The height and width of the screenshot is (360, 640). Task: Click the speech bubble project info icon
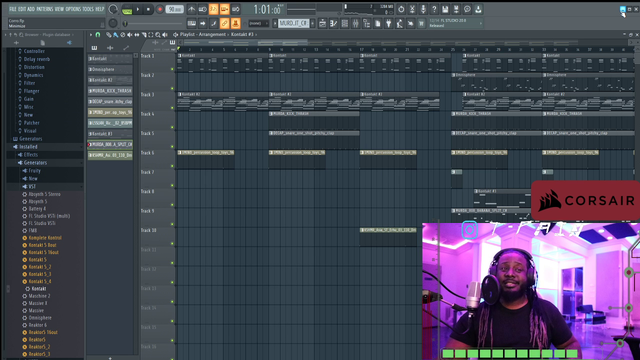point(467,9)
